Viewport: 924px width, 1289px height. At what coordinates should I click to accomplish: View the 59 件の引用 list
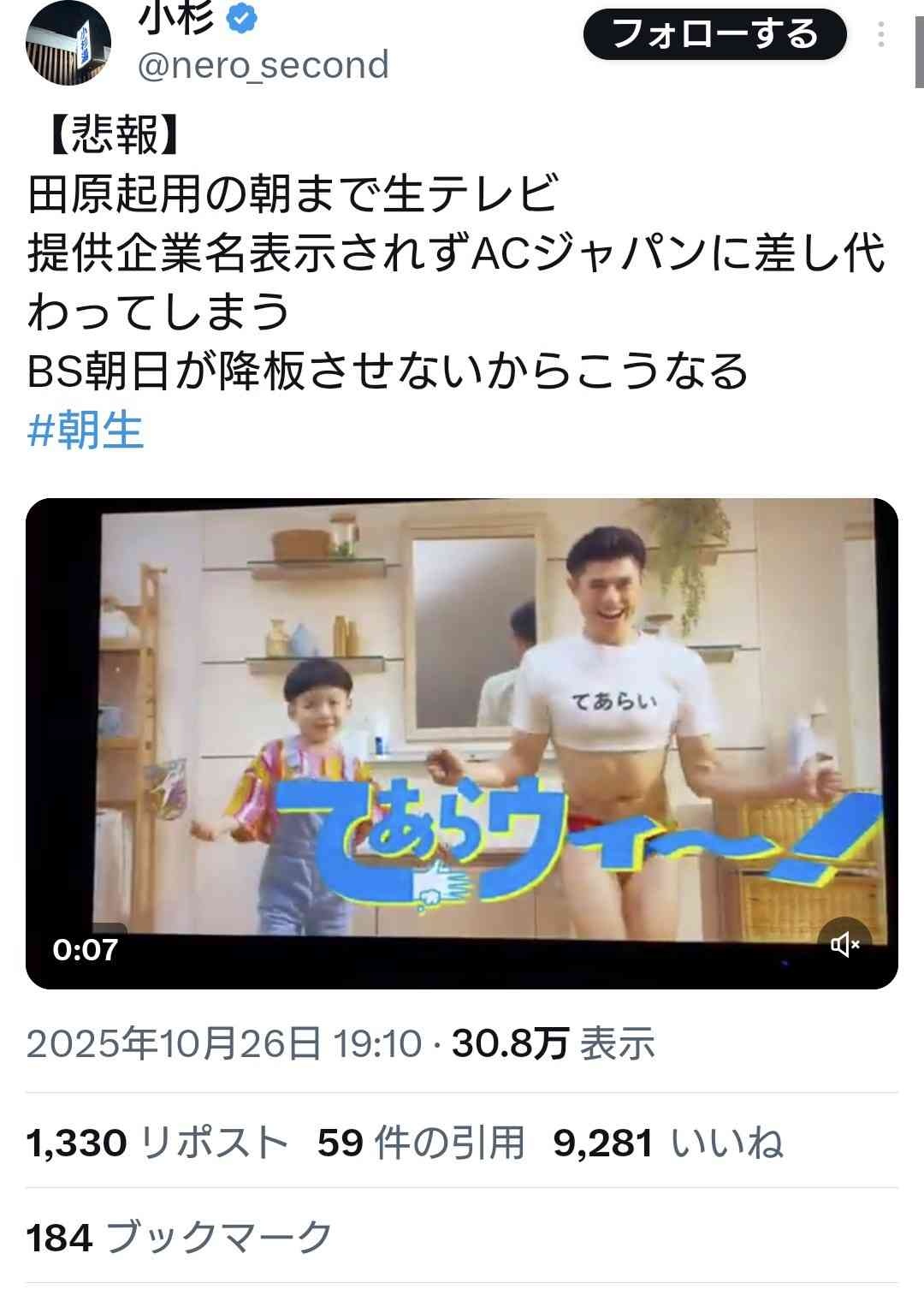(x=421, y=1143)
